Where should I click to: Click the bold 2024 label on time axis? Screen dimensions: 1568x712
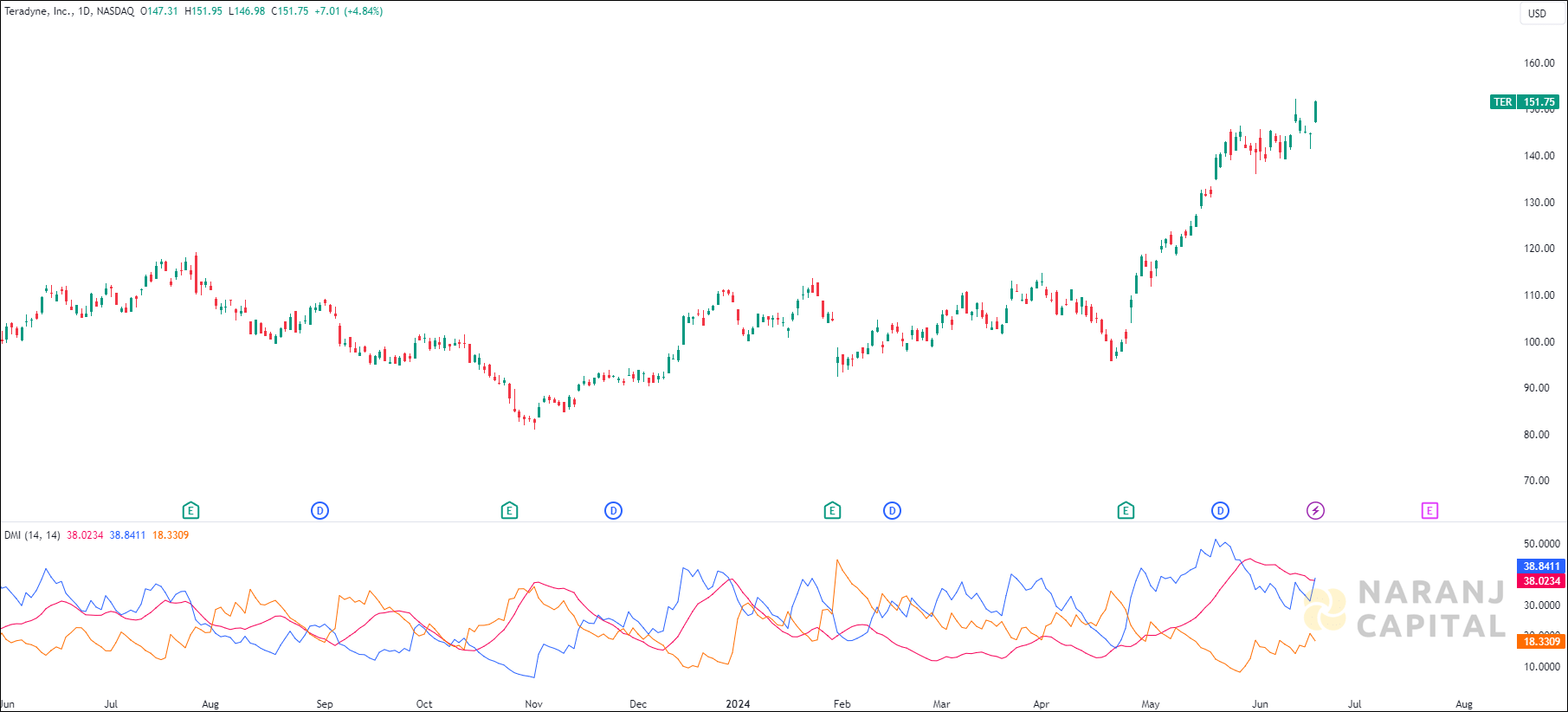click(738, 704)
